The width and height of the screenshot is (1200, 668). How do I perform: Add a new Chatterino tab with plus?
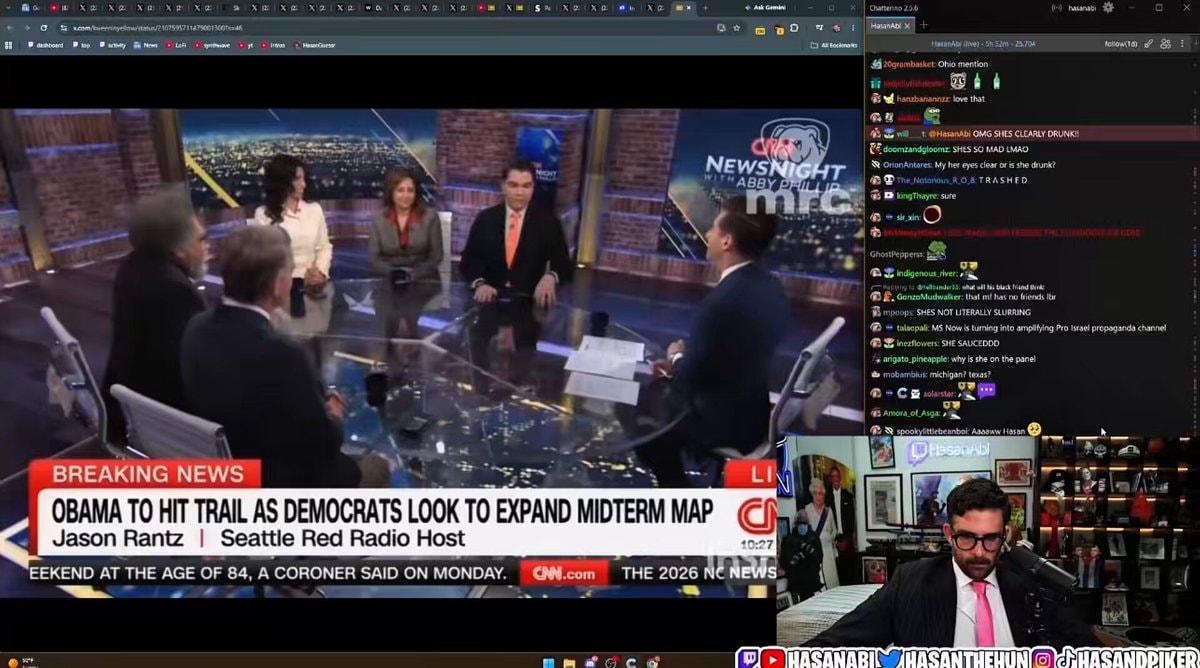[x=923, y=25]
